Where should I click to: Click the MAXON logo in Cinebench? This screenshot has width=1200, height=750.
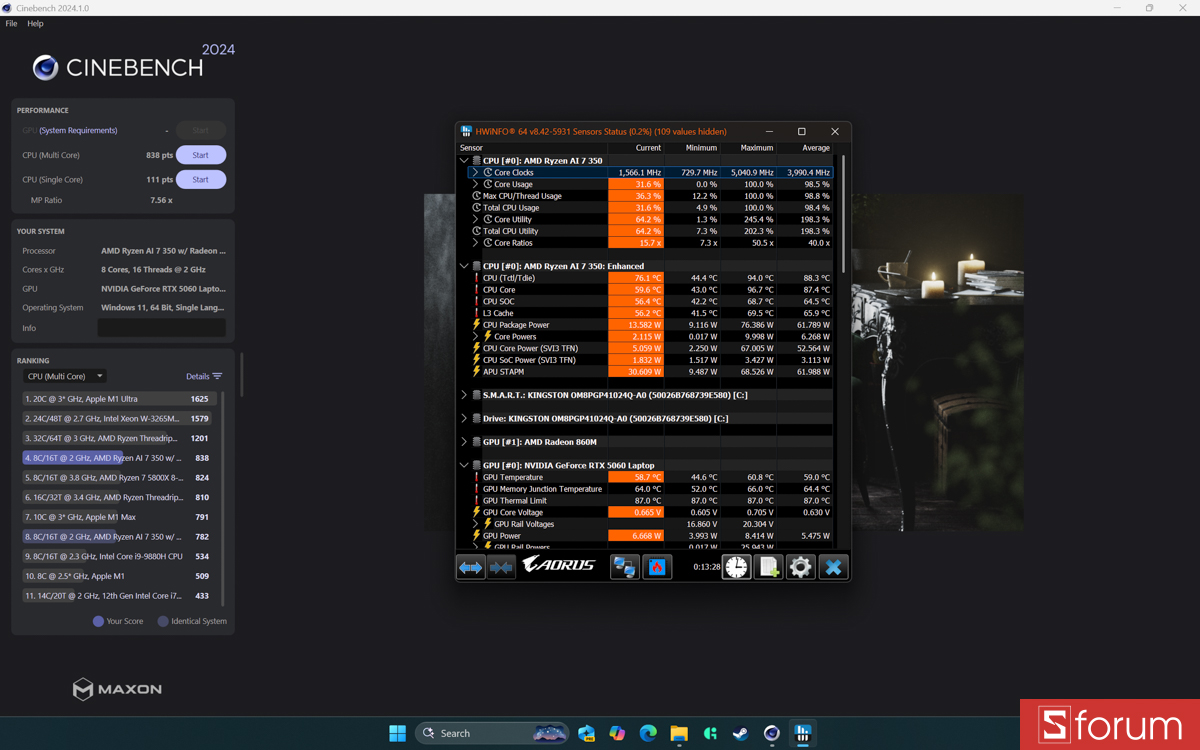tap(117, 689)
